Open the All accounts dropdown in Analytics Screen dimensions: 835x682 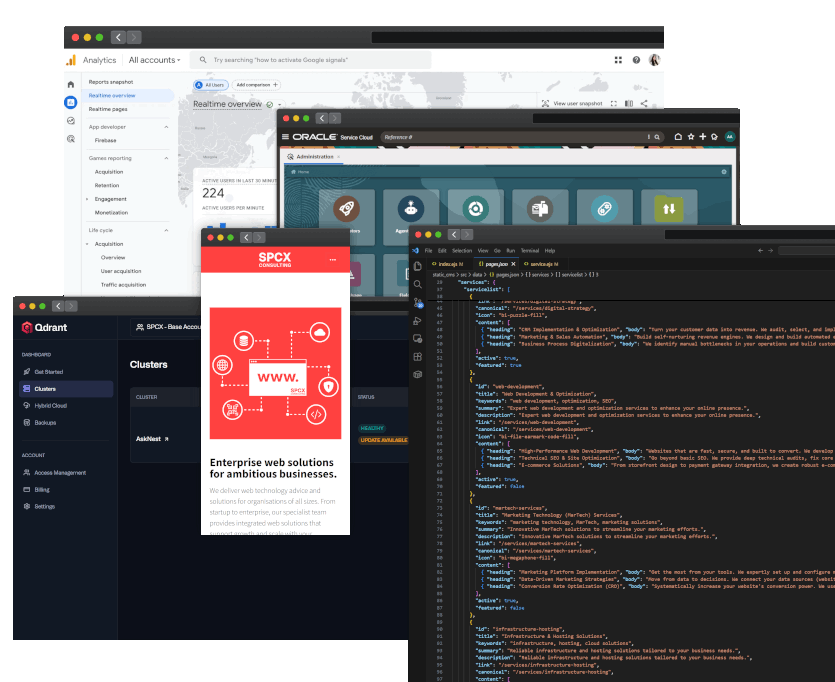click(155, 60)
